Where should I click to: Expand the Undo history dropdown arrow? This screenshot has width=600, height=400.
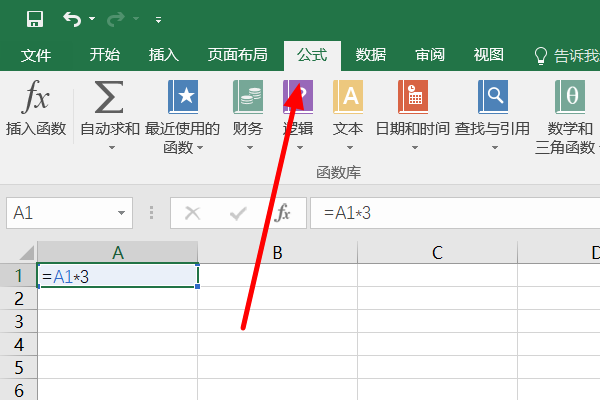[92, 18]
